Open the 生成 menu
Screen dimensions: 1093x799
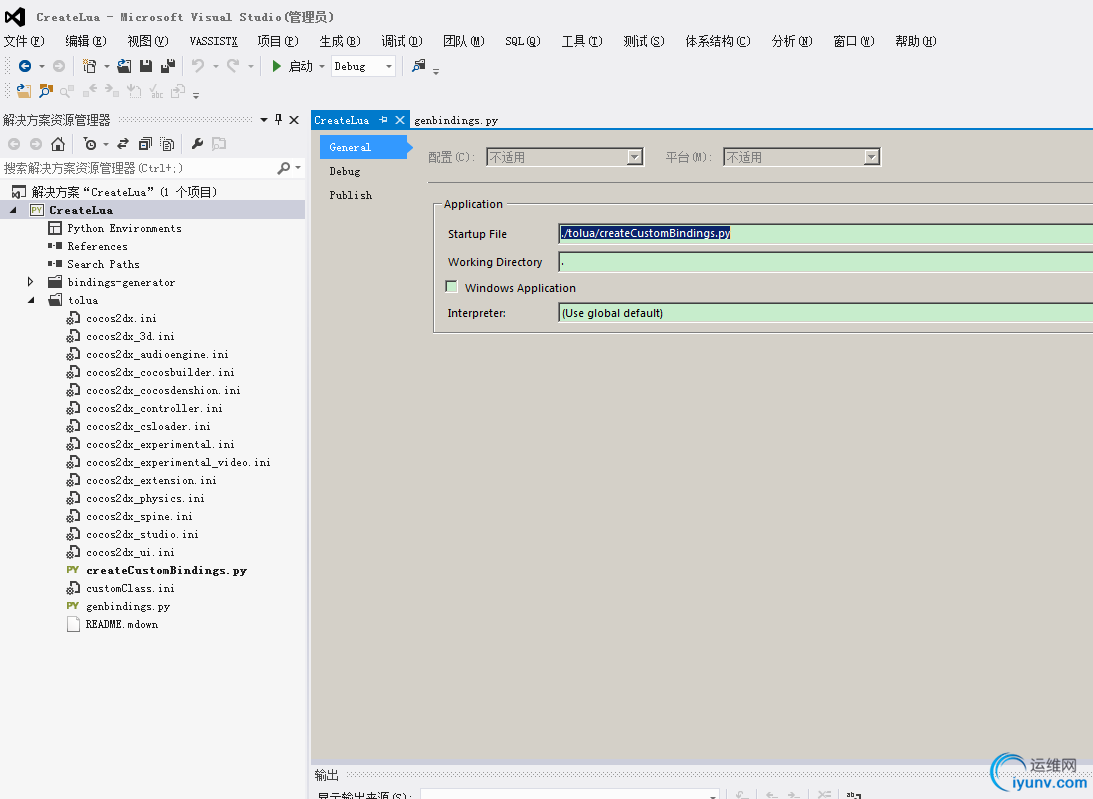tap(339, 41)
